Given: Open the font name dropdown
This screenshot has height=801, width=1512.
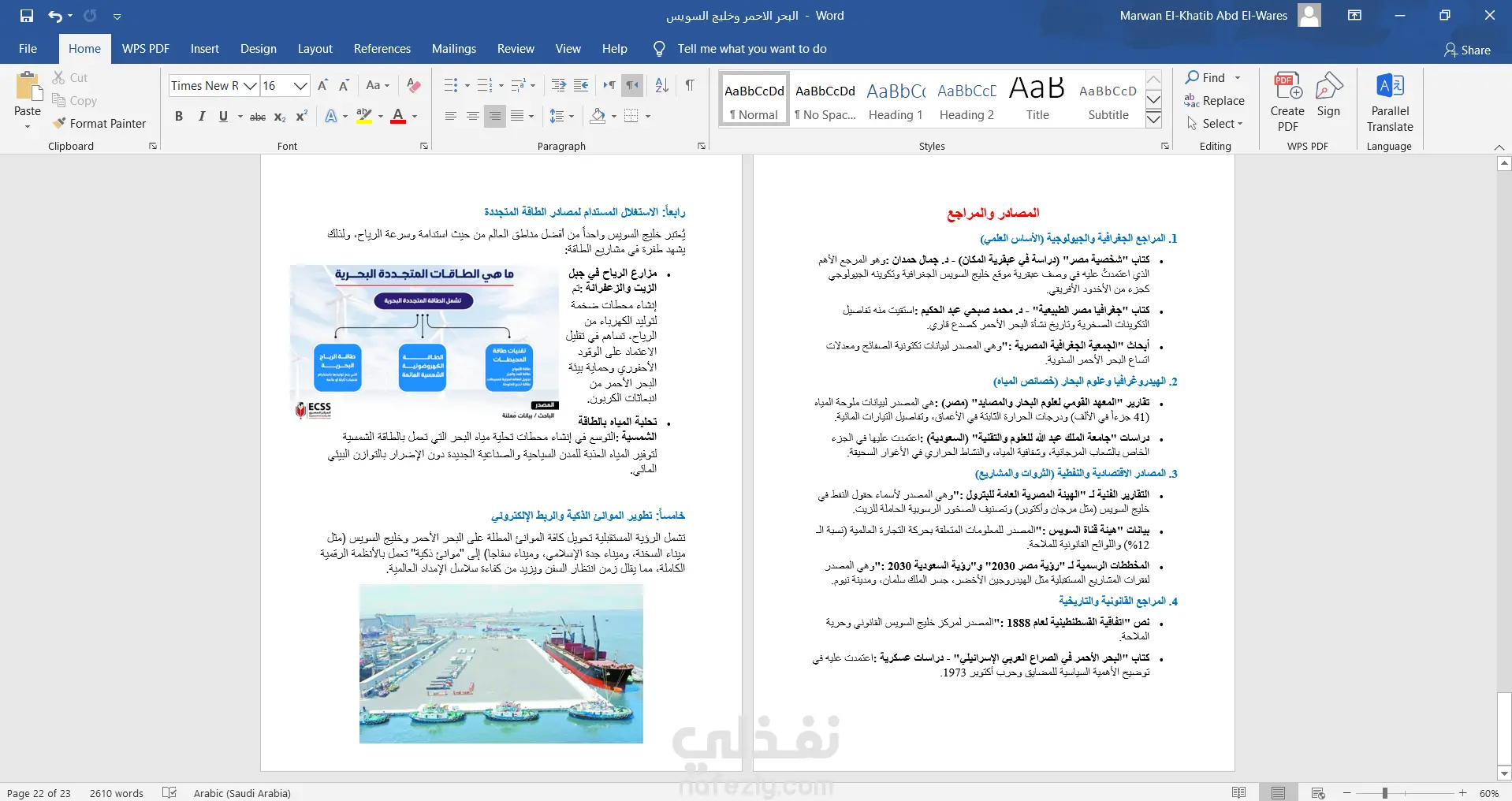Looking at the screenshot, I should [x=250, y=85].
